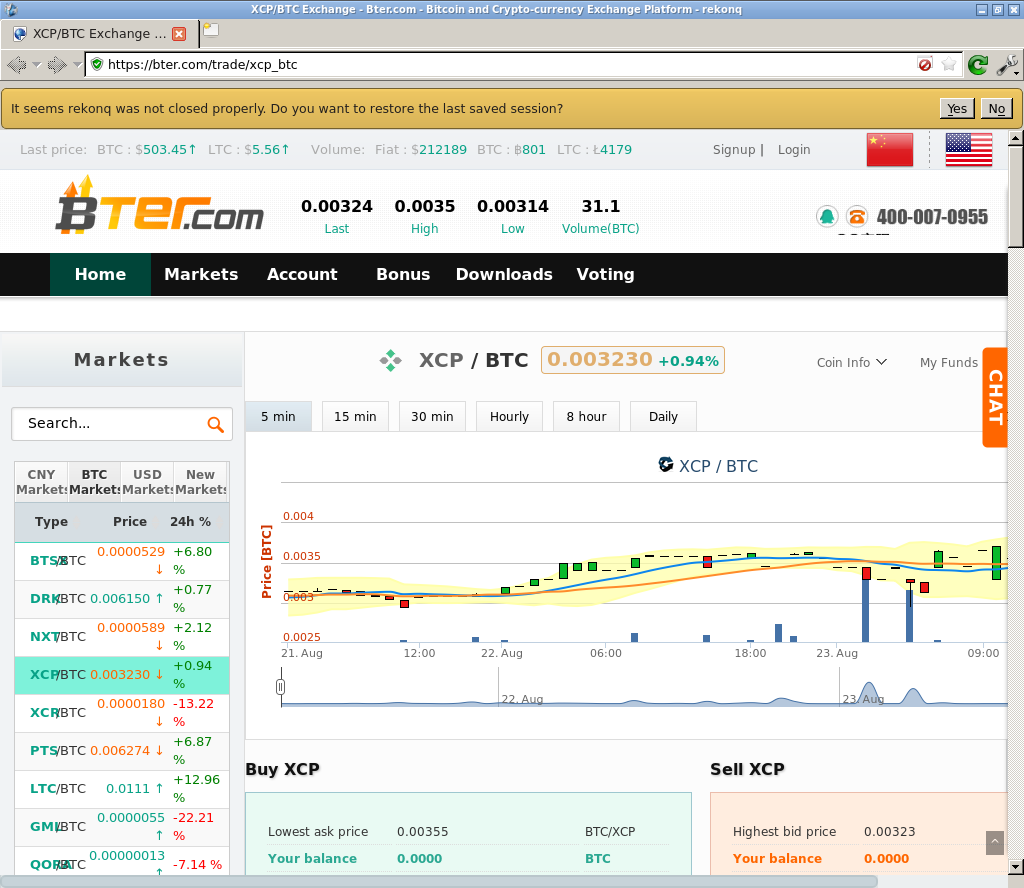Viewport: 1024px width, 888px height.
Task: Click the vertical page scrollbar thumb
Action: 1016,197
